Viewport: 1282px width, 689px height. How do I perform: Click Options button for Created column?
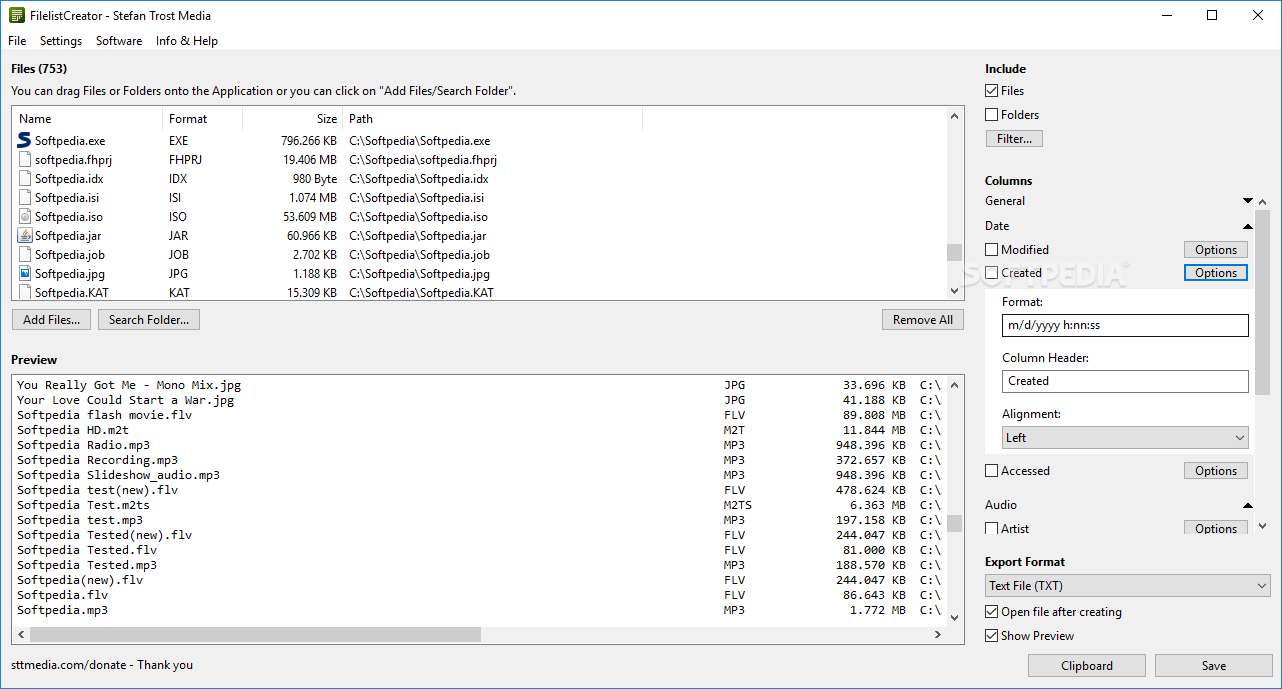click(1216, 273)
